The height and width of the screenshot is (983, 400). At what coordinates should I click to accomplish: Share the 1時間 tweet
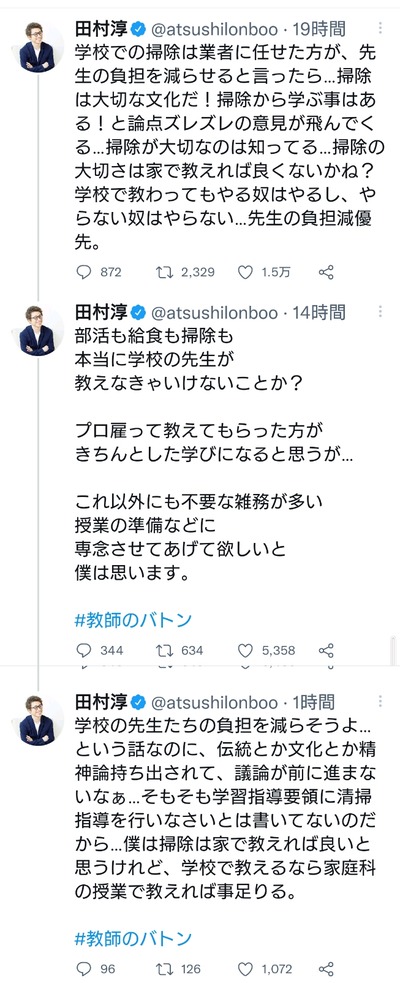pos(326,969)
